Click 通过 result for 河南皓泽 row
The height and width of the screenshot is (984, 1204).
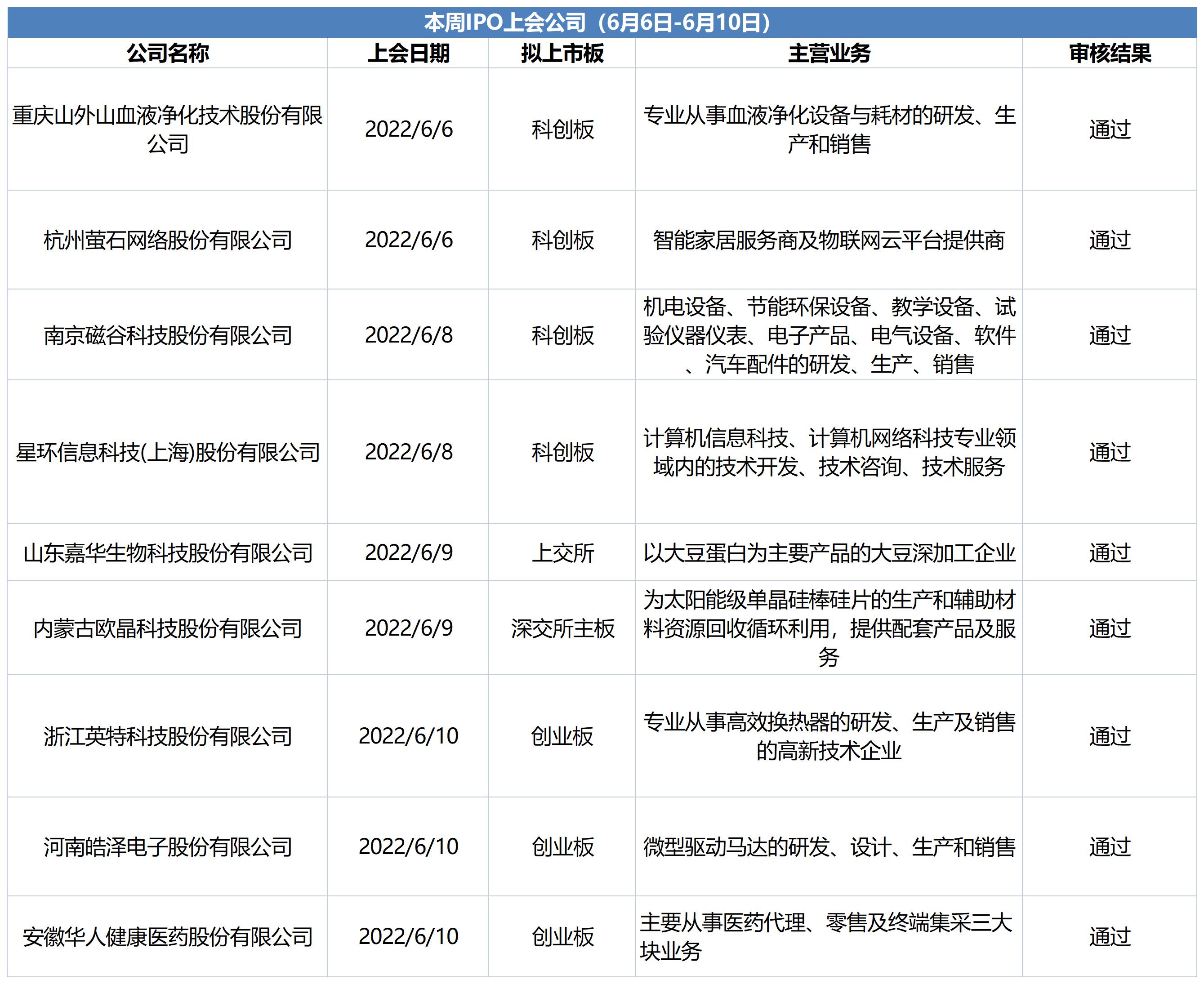click(1110, 847)
